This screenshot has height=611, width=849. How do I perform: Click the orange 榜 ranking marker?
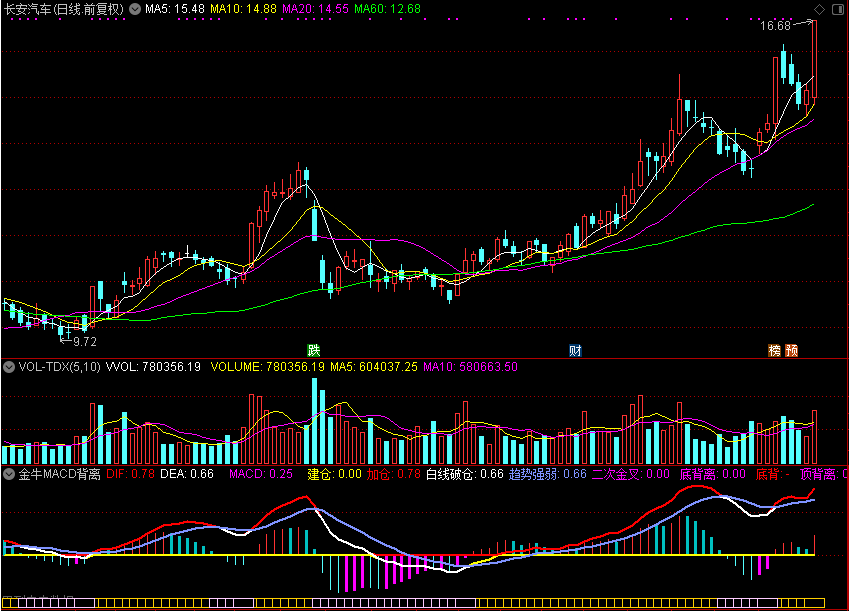pyautogui.click(x=775, y=350)
